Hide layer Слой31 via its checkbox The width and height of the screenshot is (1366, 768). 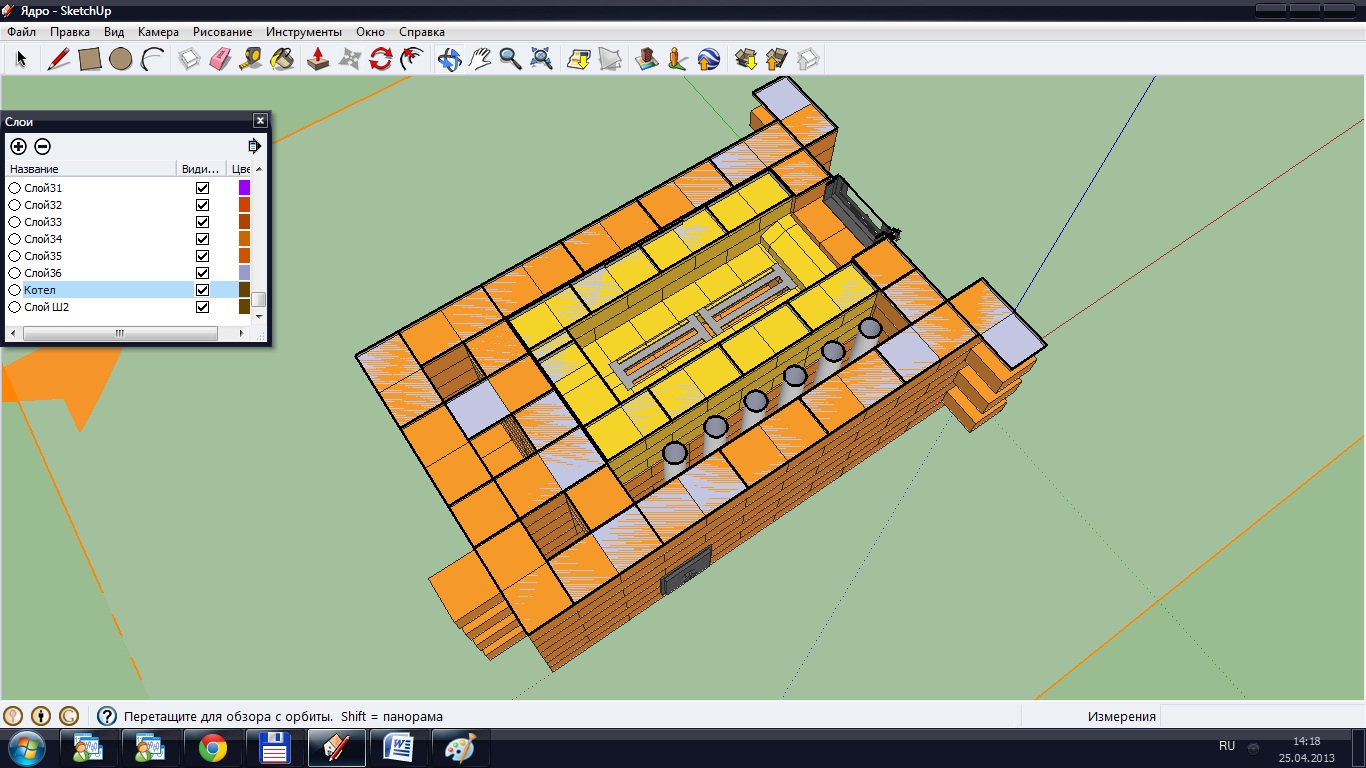click(x=202, y=188)
